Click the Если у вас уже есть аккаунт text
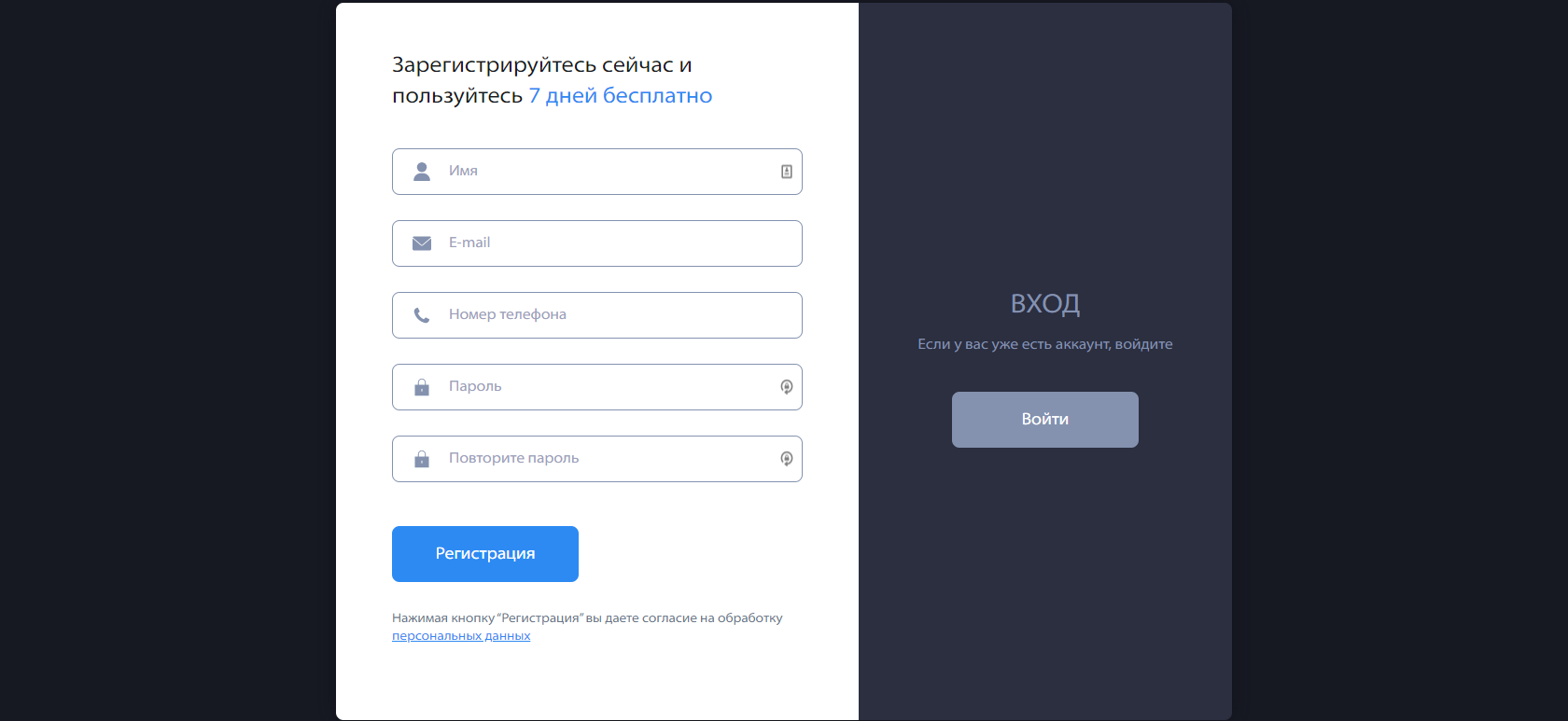This screenshot has height=721, width=1568. tap(1014, 344)
